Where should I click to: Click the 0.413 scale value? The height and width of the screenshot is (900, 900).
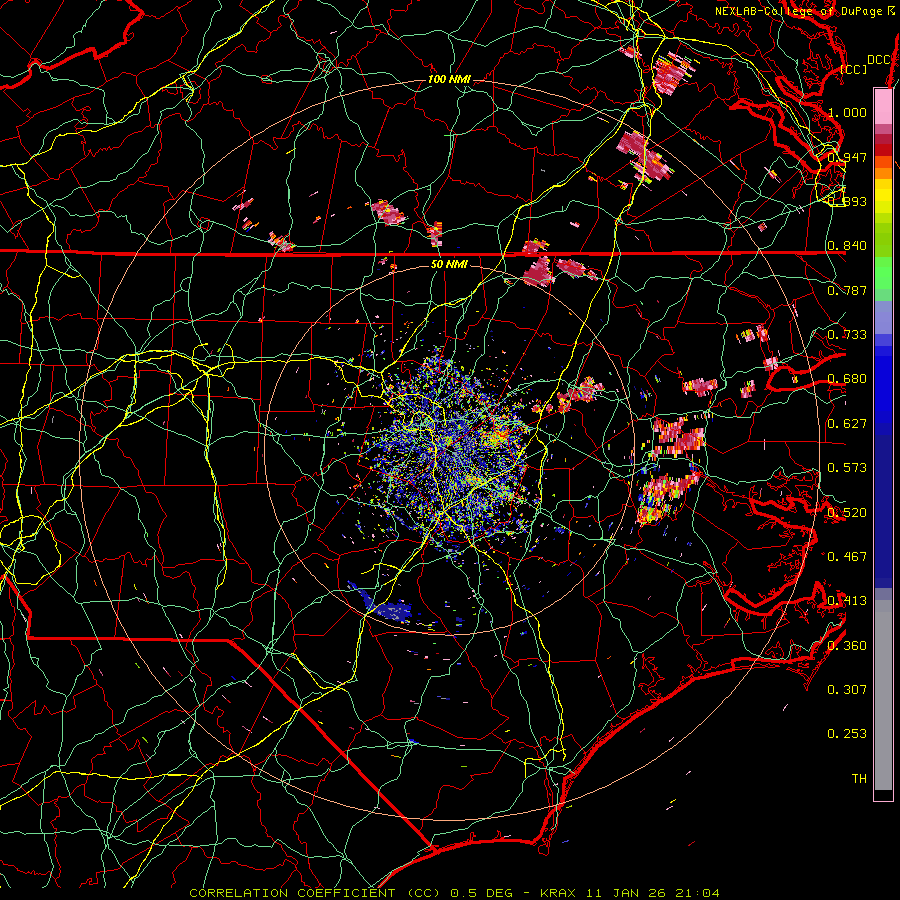click(847, 601)
